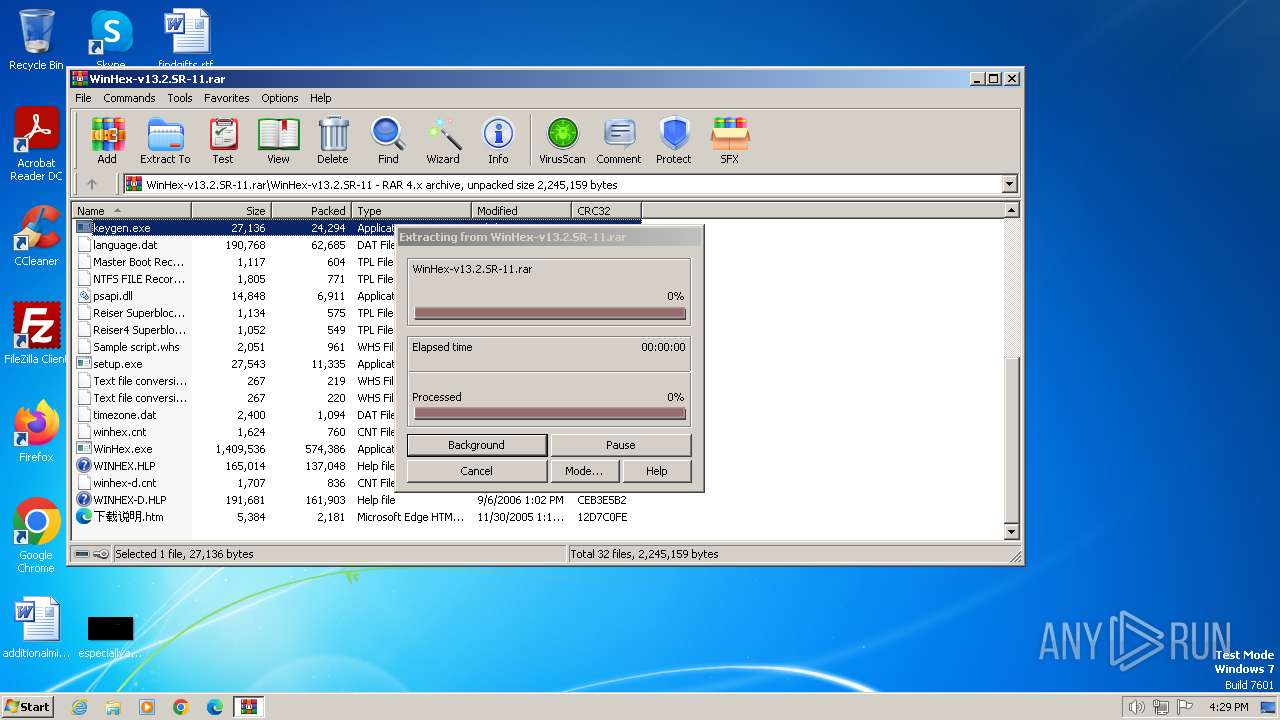This screenshot has height=720, width=1280.
Task: Click Help button in extraction dialog
Action: pyautogui.click(x=657, y=471)
